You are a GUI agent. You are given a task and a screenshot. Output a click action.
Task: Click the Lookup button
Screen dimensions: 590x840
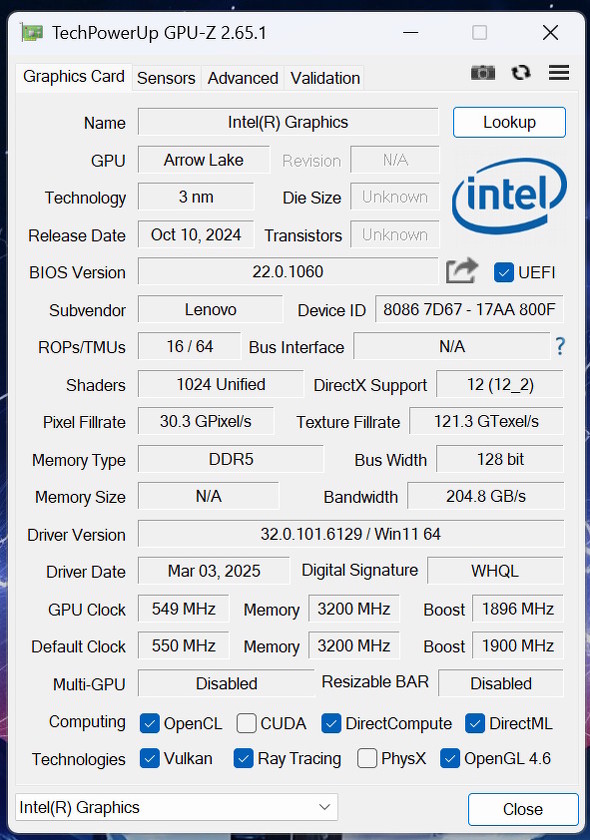point(509,122)
